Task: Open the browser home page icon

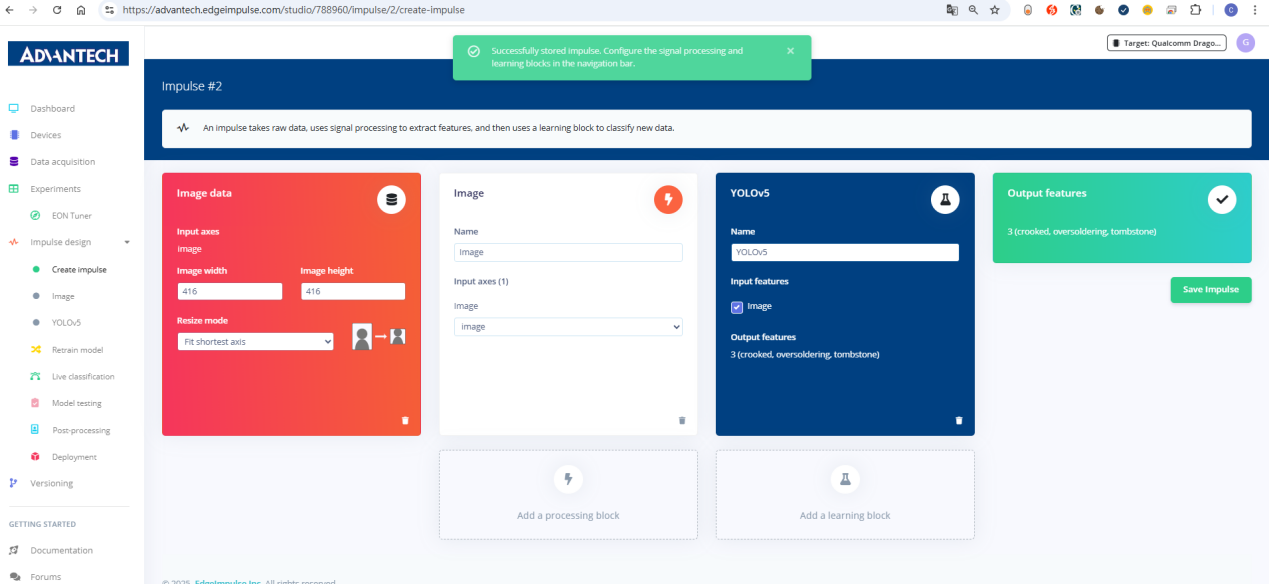Action: 79,9
